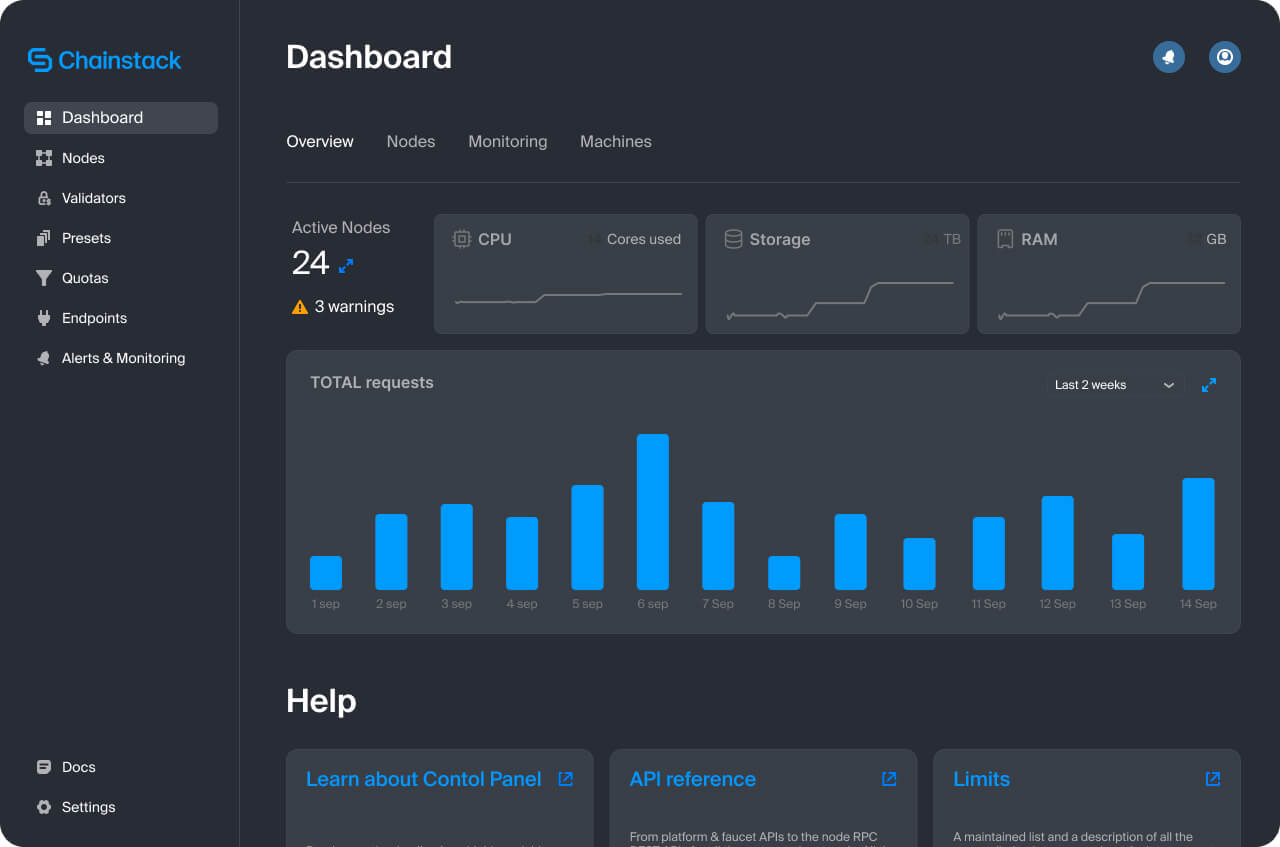The width and height of the screenshot is (1280, 847).
Task: Click the Help heading
Action: click(x=321, y=701)
